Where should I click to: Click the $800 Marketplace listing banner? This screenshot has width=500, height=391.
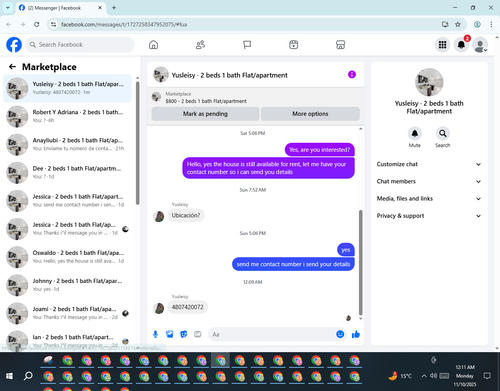click(256, 98)
